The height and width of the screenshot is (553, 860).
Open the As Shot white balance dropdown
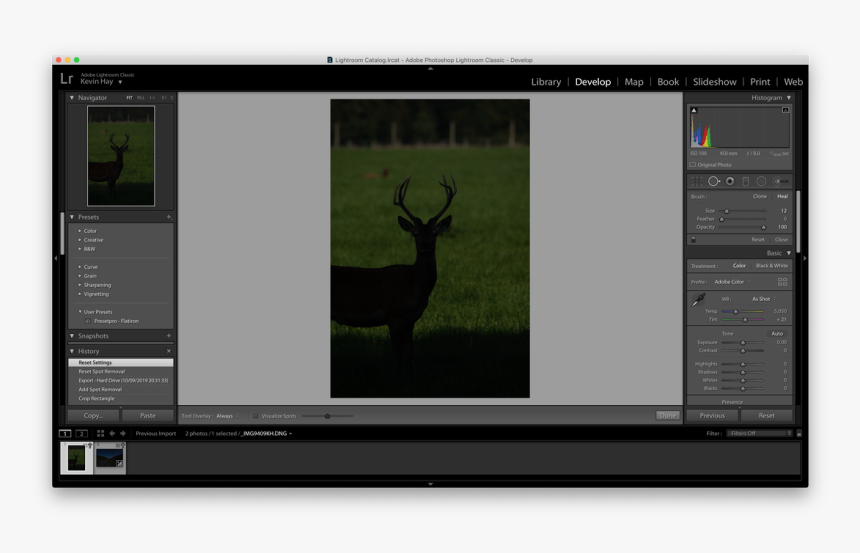[x=764, y=299]
